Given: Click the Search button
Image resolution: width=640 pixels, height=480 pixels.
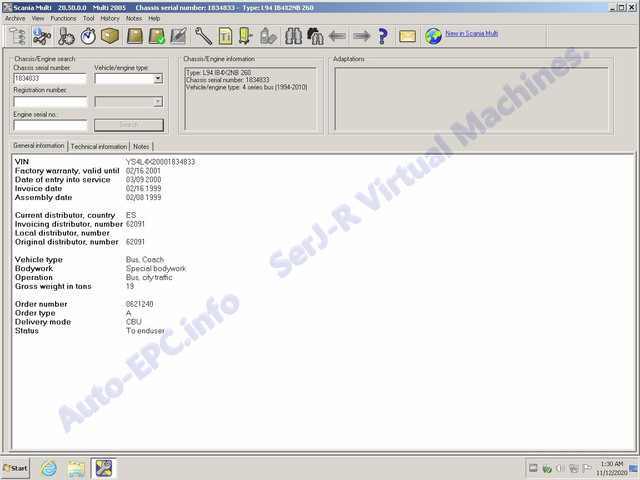Looking at the screenshot, I should (129, 125).
